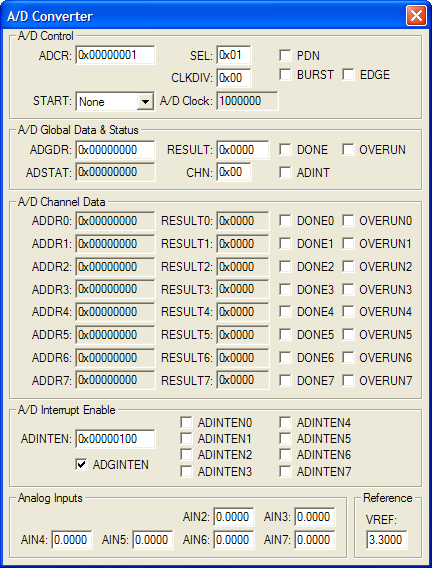432x568 pixels.
Task: Toggle the OVERUN2 checkbox
Action: click(348, 267)
